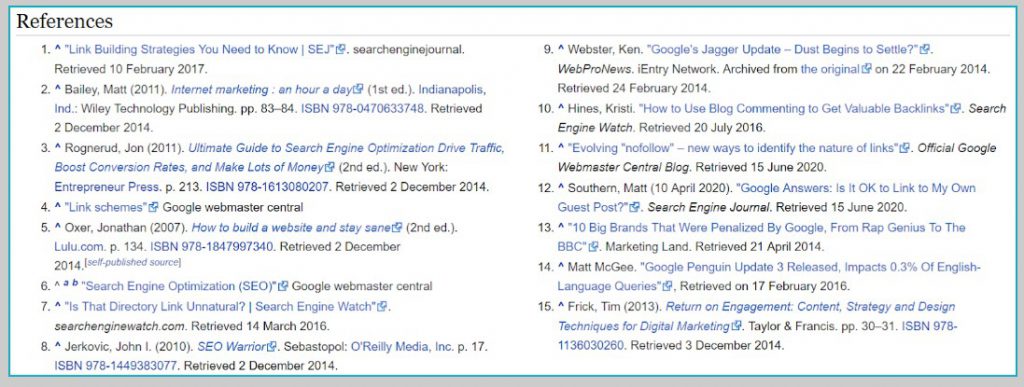Open "Evolving nofollow" Google blog link
The image size is (1024, 387).
733,148
